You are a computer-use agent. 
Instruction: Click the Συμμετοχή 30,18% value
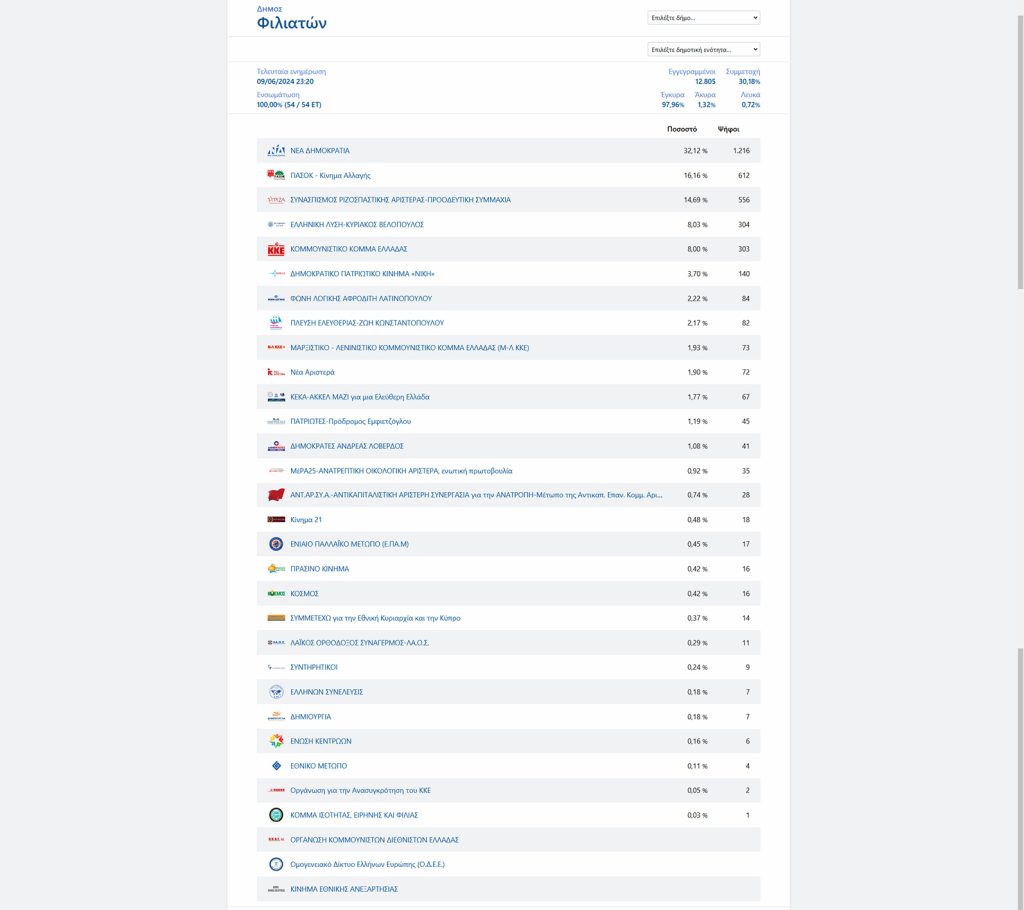tap(749, 82)
